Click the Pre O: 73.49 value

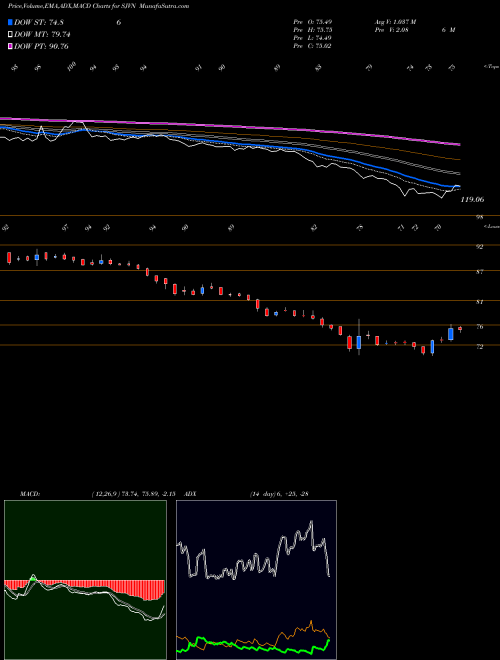tap(313, 22)
